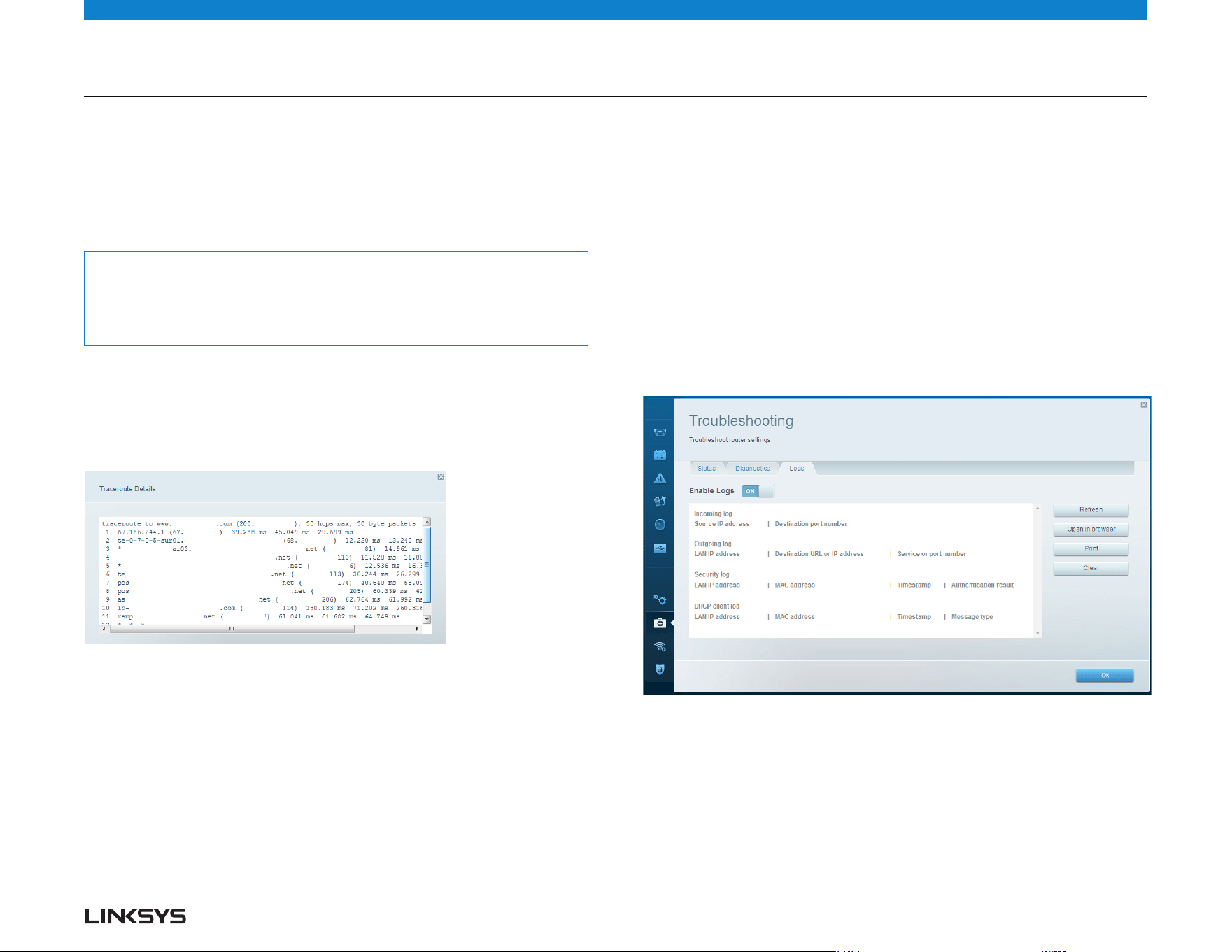
Task: Click 'Destination URL or IP address' label
Action: coord(819,554)
